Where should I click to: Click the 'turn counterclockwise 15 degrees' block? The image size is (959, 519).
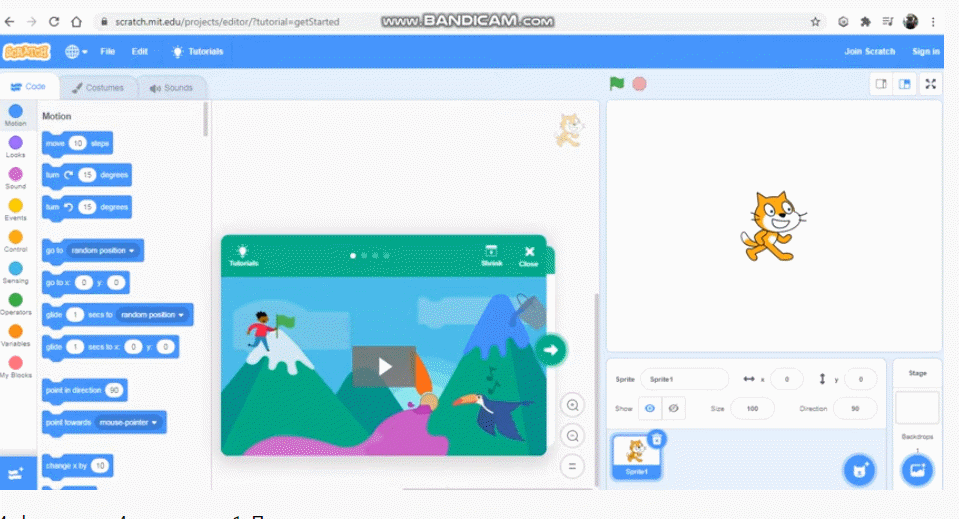pos(86,207)
